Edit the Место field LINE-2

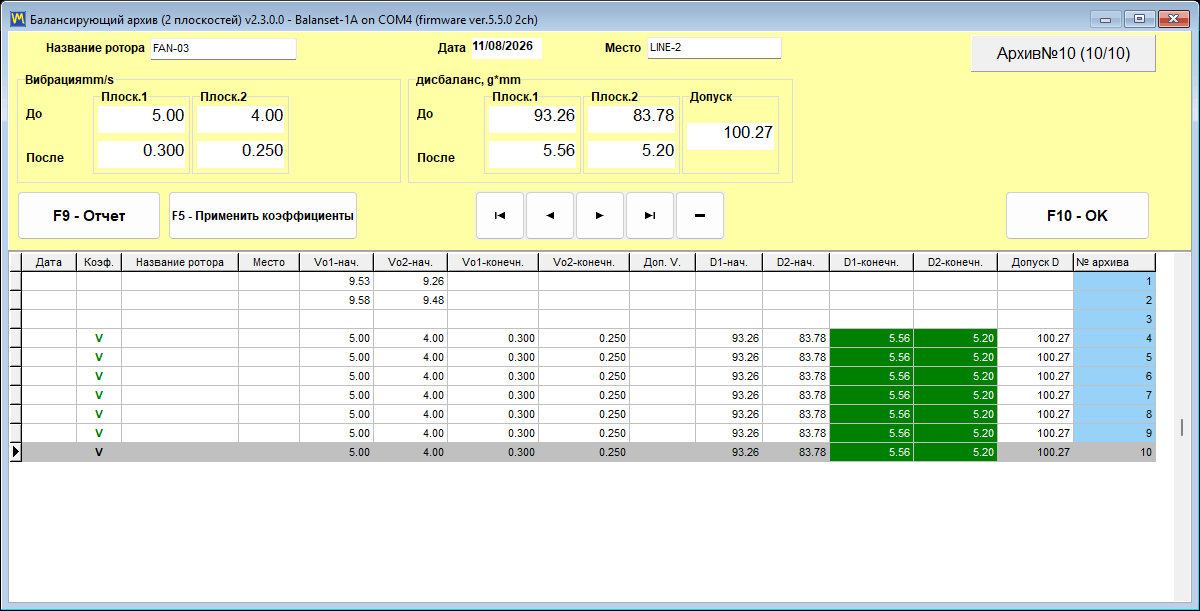[x=714, y=48]
